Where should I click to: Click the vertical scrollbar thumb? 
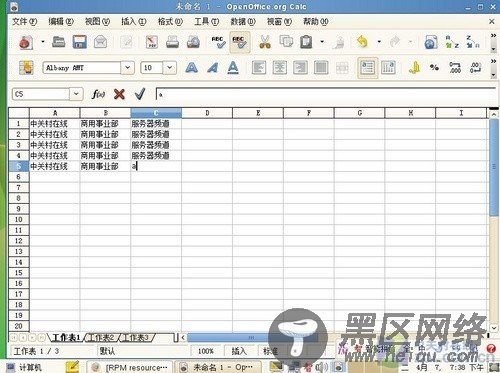[x=494, y=167]
